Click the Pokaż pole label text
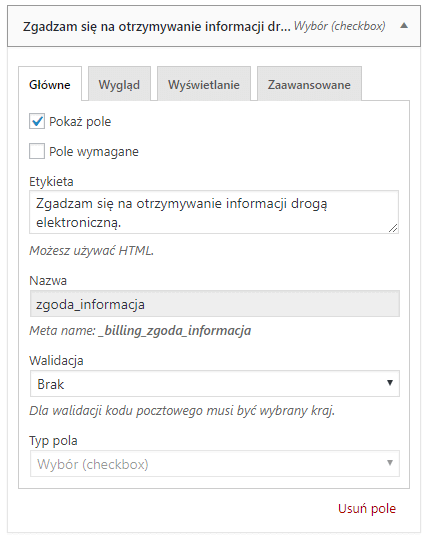The width and height of the screenshot is (426, 539). tap(80, 122)
